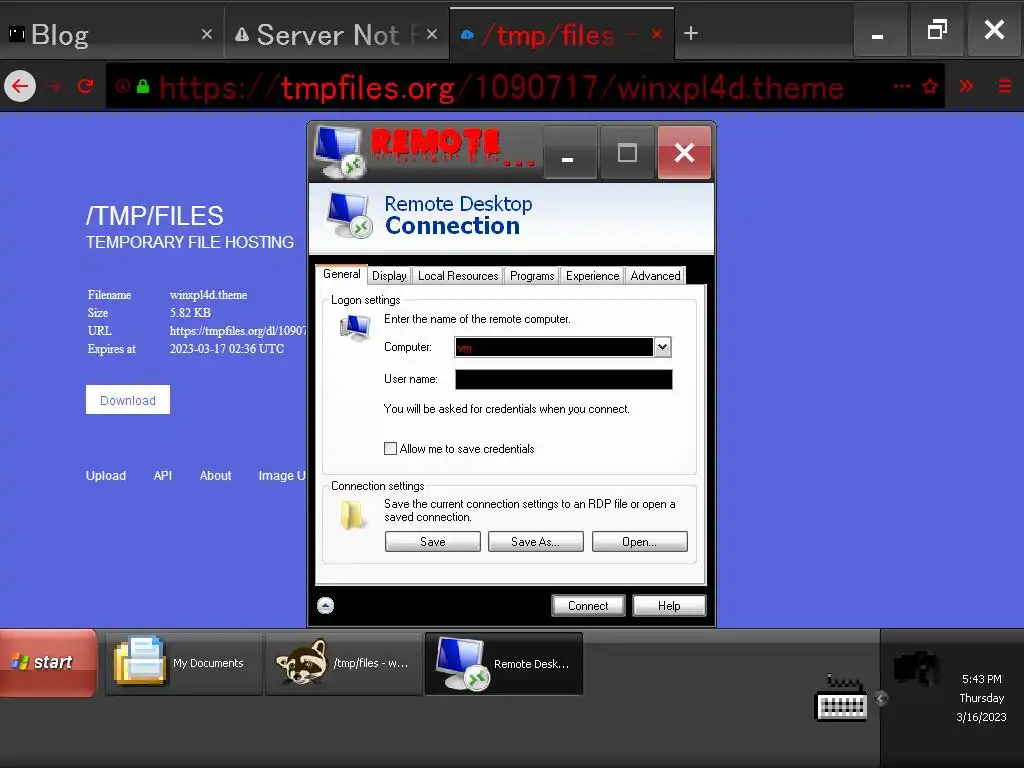Reload the tmpfiles page
1024x768 pixels.
click(x=86, y=86)
